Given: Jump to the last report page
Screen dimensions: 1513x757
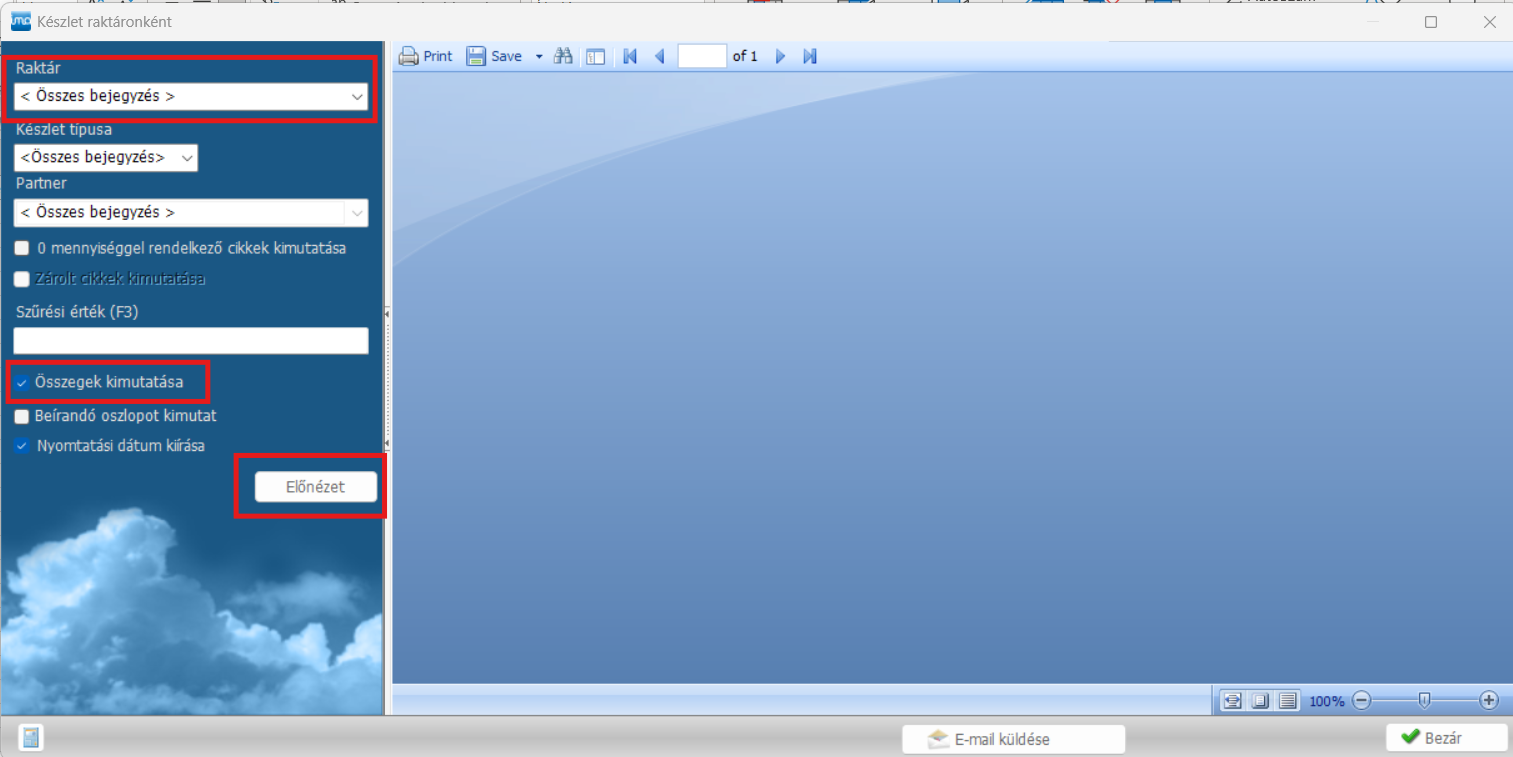Looking at the screenshot, I should 810,56.
